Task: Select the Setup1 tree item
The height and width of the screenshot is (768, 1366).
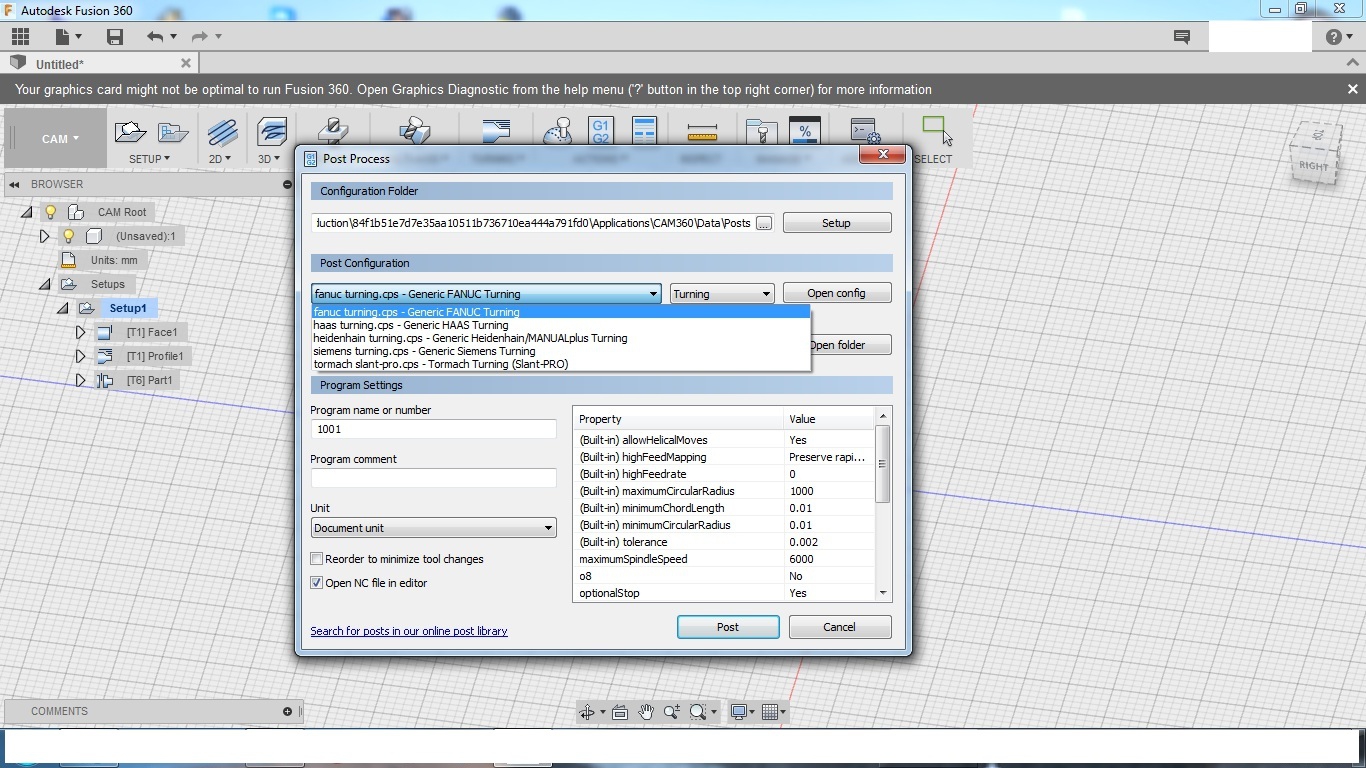Action: tap(127, 308)
